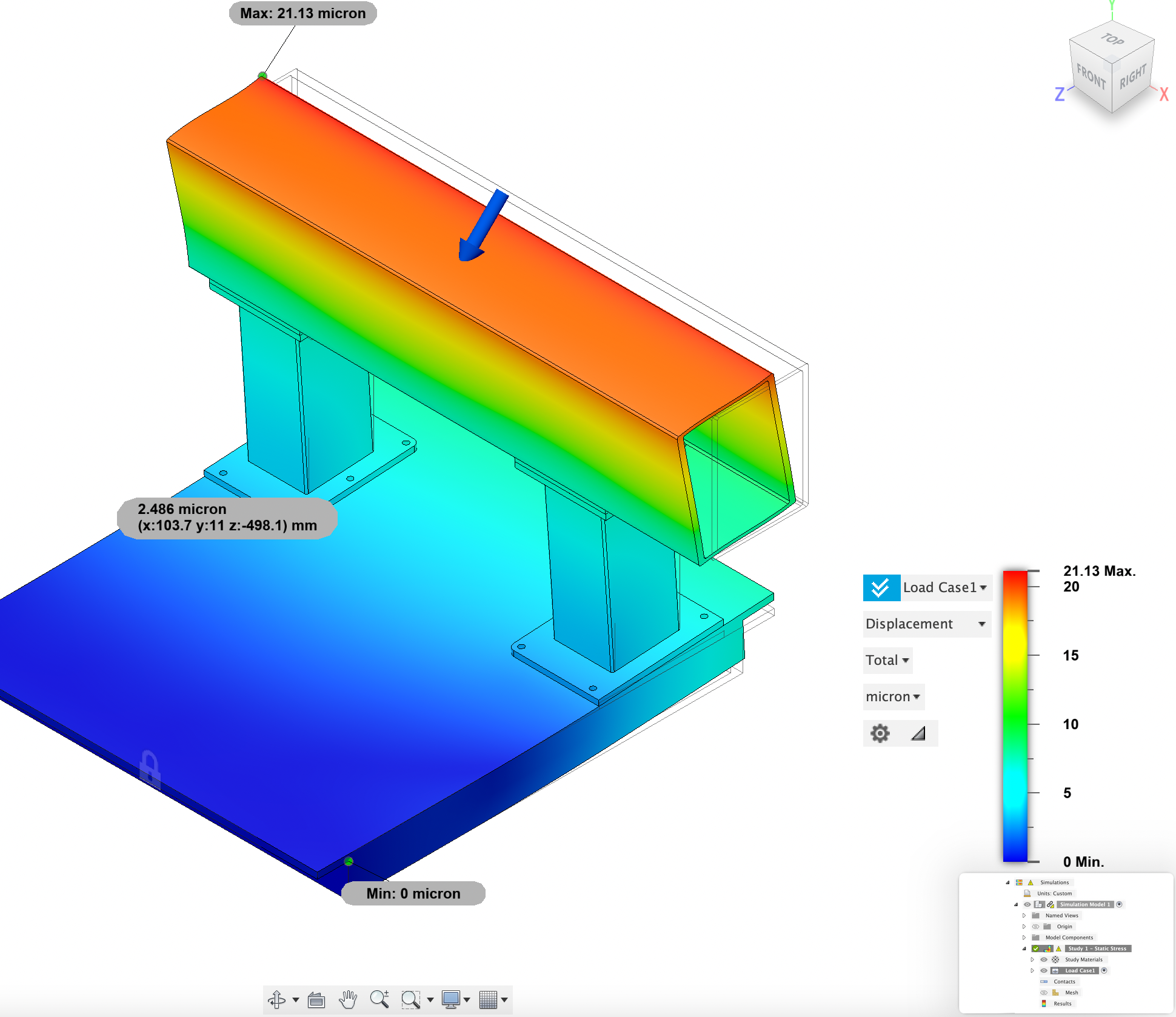1176x1017 pixels.
Task: Show the hidden Mesh item
Action: pos(1044,993)
